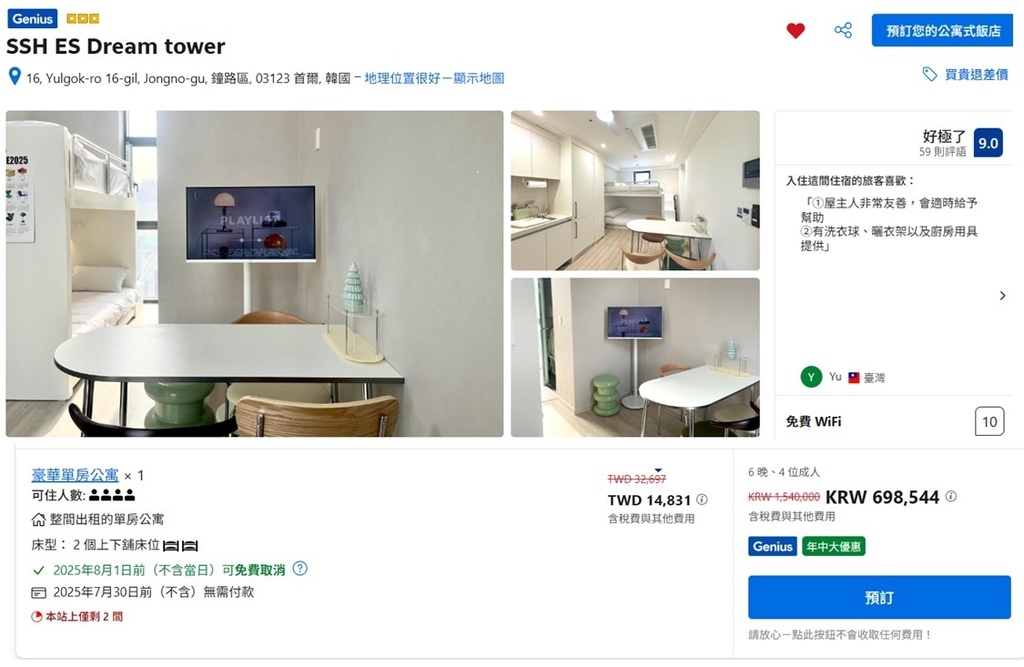Click the map pin location icon
This screenshot has height=667, width=1024.
click(x=14, y=76)
